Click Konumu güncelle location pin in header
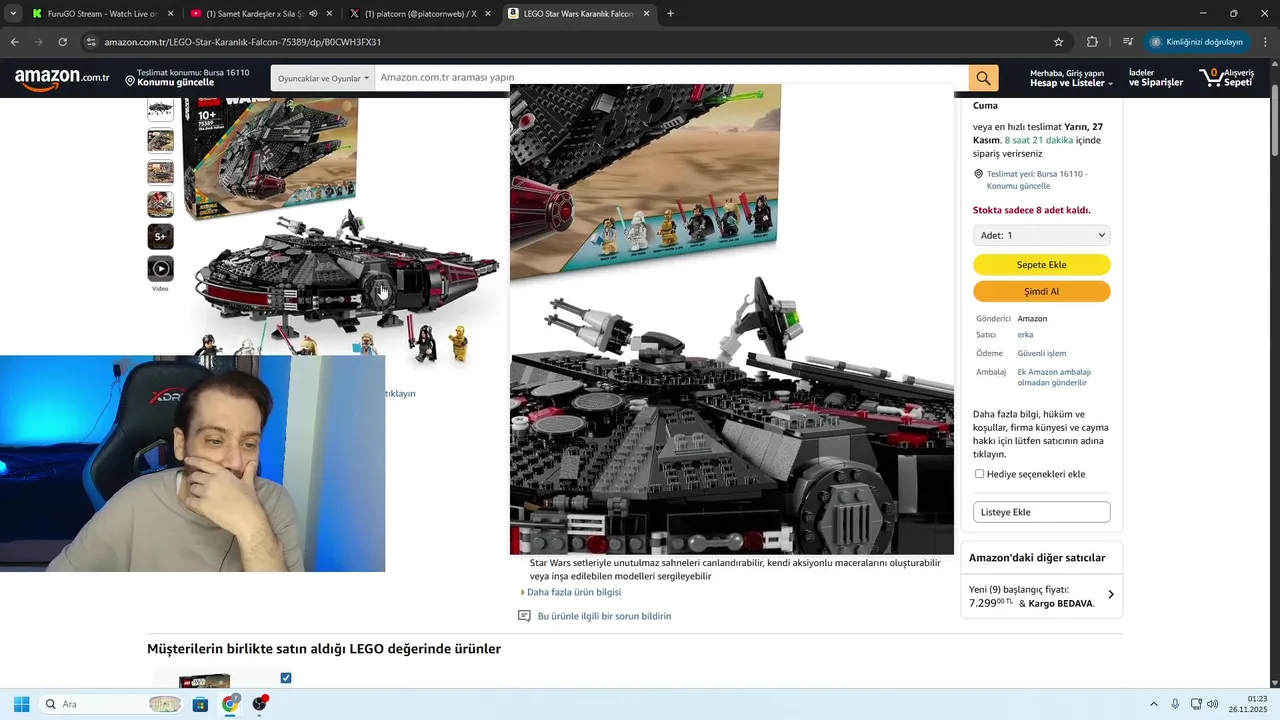 click(x=129, y=79)
